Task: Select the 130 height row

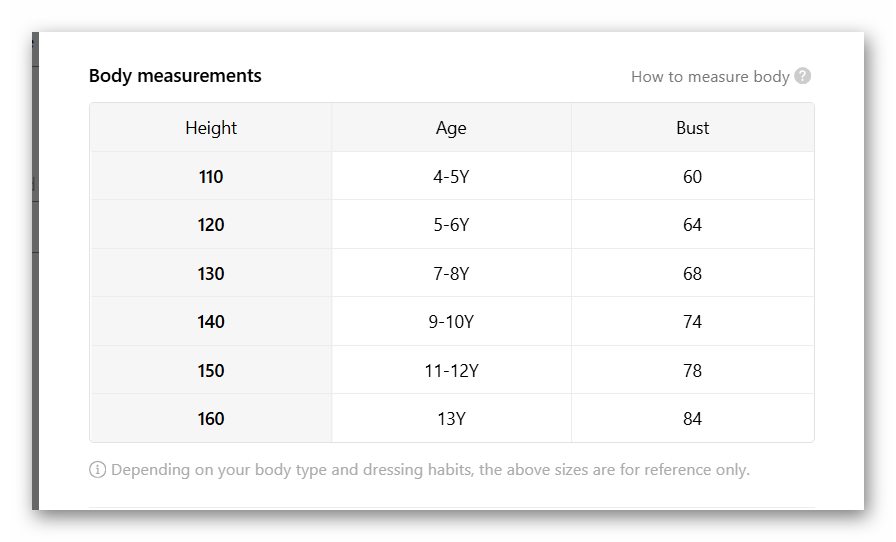Action: [211, 274]
